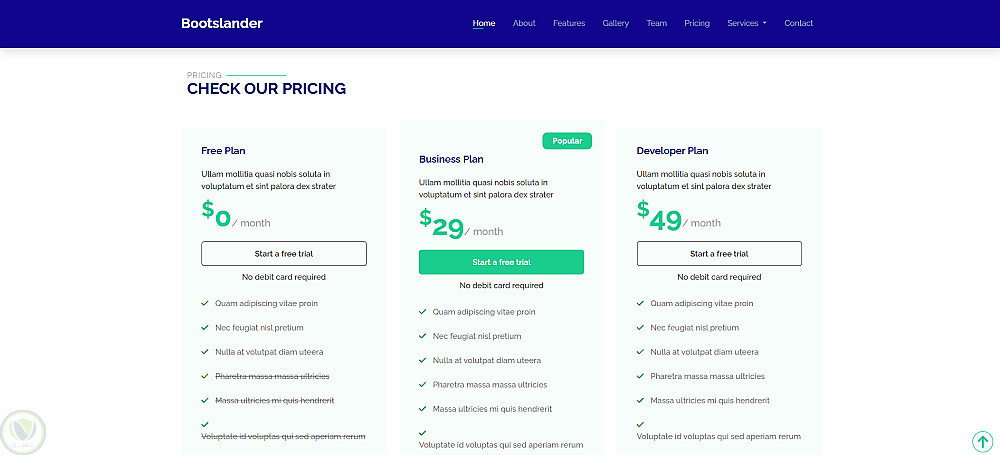
Task: Click checkmark beside Free Plan 'Quam adipiscing vitae proin'
Action: point(204,303)
